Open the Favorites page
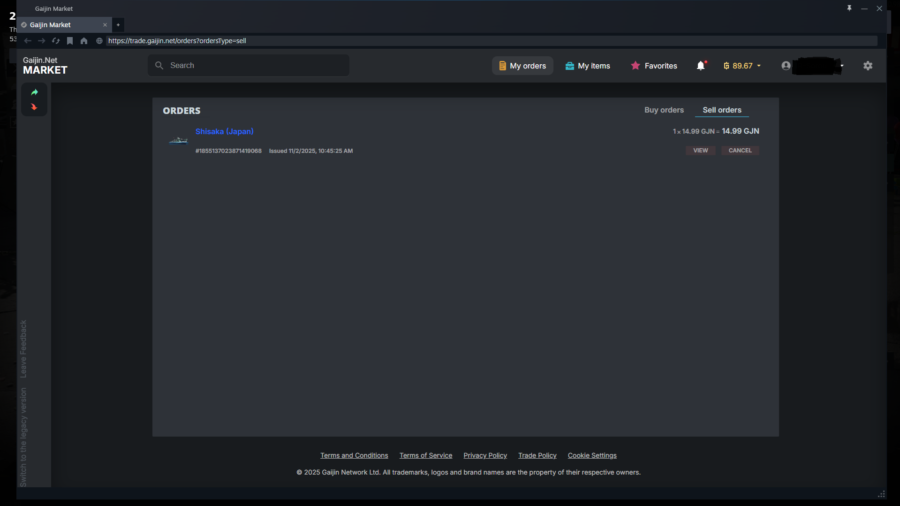 pos(654,65)
